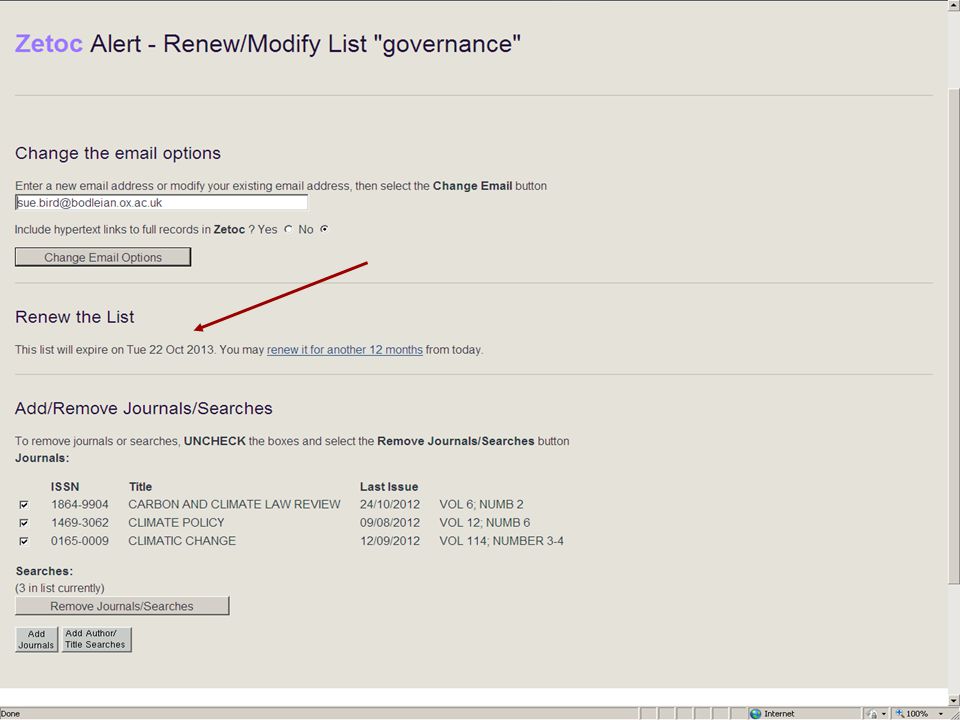Click Remove Journals/Searches button
Image resolution: width=960 pixels, height=720 pixels.
tap(122, 606)
